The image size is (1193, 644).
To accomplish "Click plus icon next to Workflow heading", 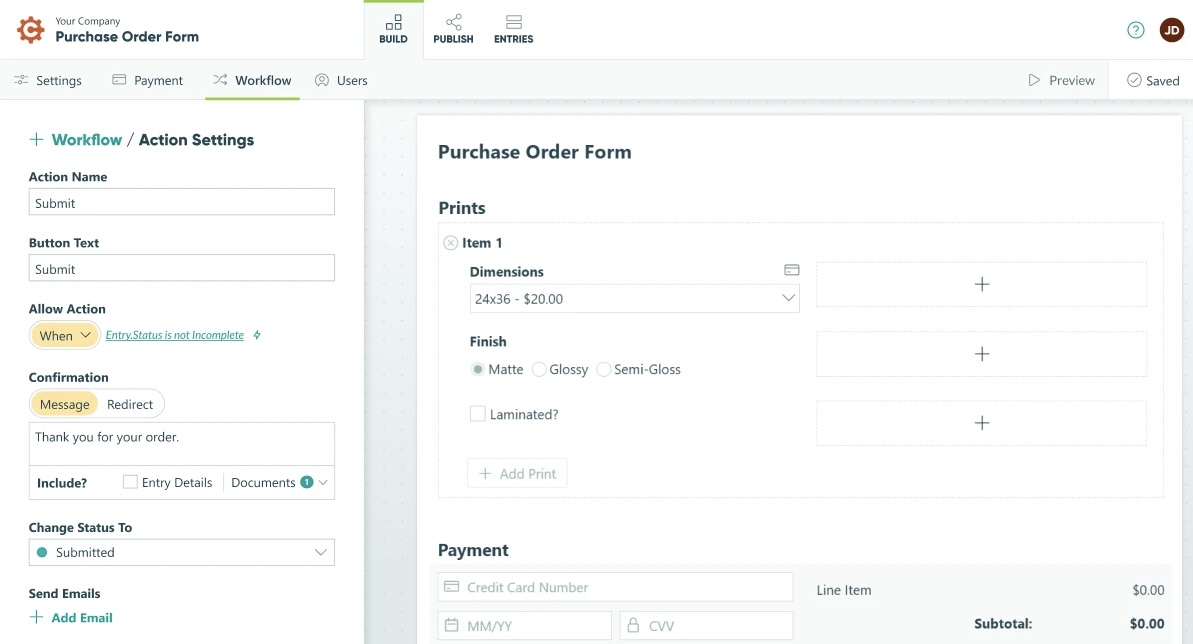I will [x=36, y=140].
